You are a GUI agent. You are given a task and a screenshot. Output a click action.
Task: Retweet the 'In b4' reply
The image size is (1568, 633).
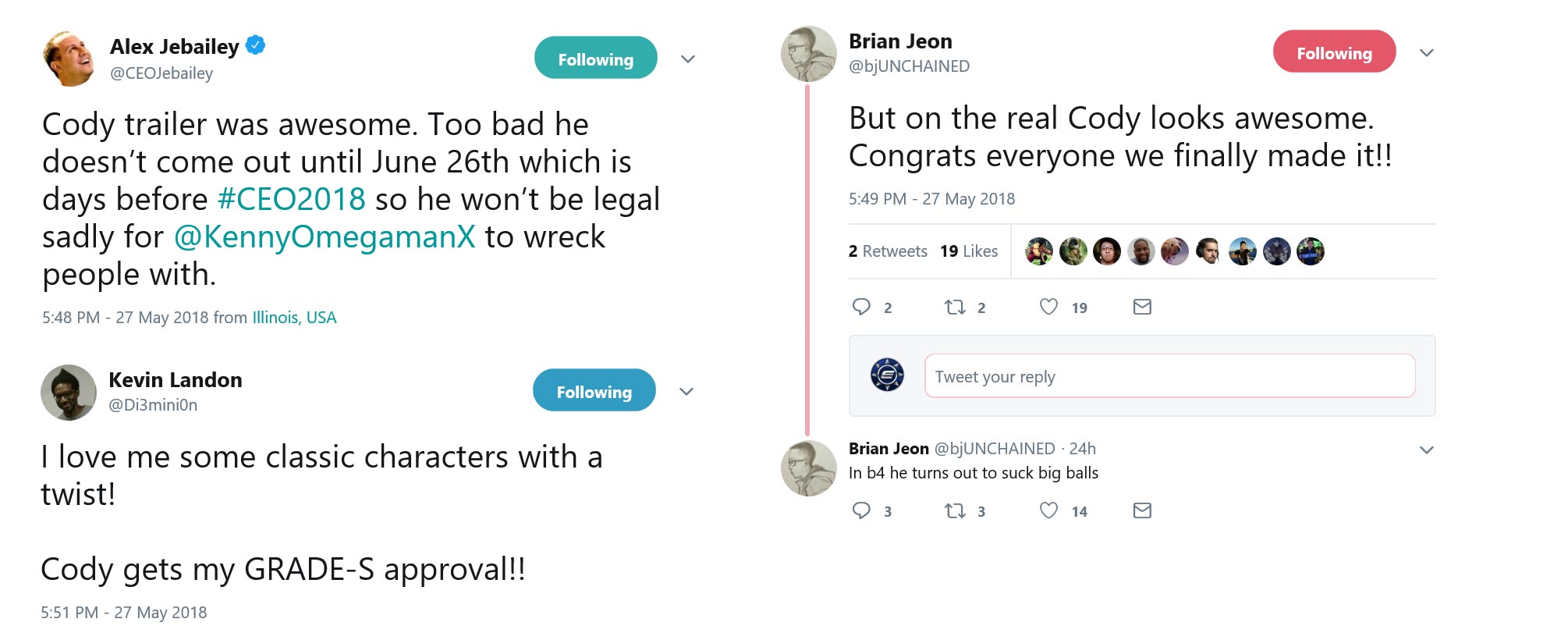pyautogui.click(x=953, y=510)
